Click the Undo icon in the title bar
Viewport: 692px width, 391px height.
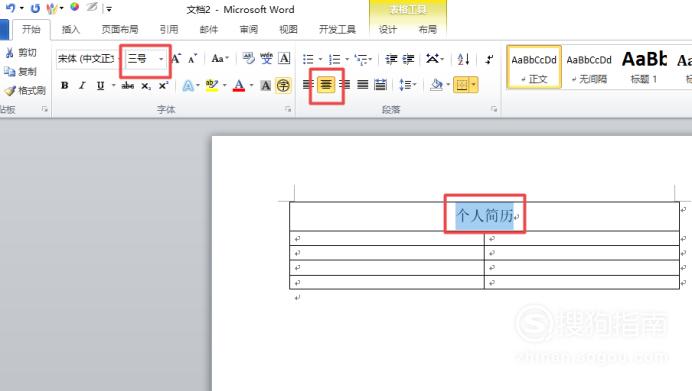click(x=10, y=8)
